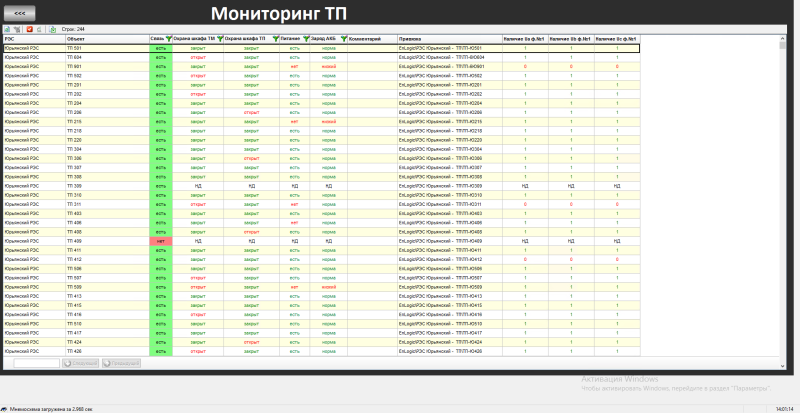Click the first green export icon in toolbar
Image resolution: width=800 pixels, height=413 pixels.
(x=7, y=29)
